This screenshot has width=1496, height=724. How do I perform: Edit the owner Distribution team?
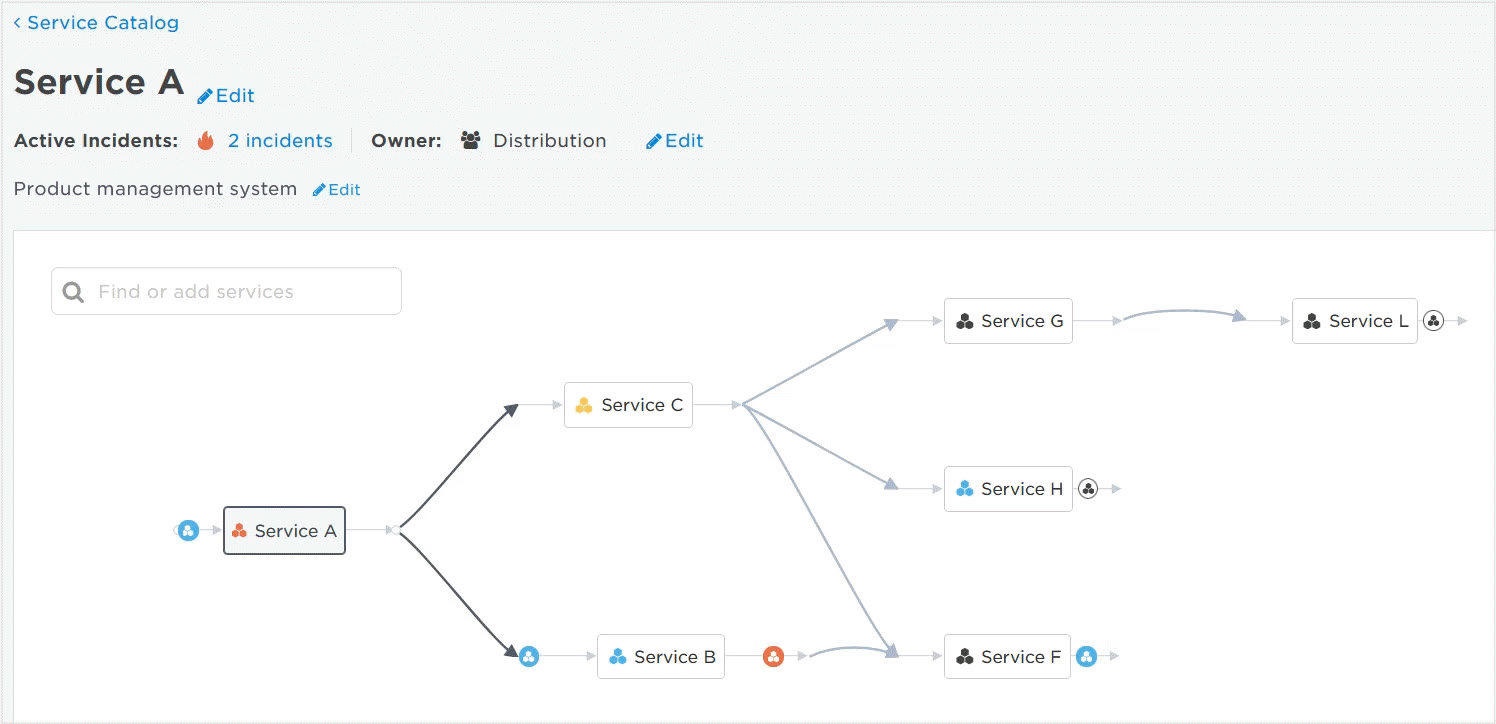675,141
